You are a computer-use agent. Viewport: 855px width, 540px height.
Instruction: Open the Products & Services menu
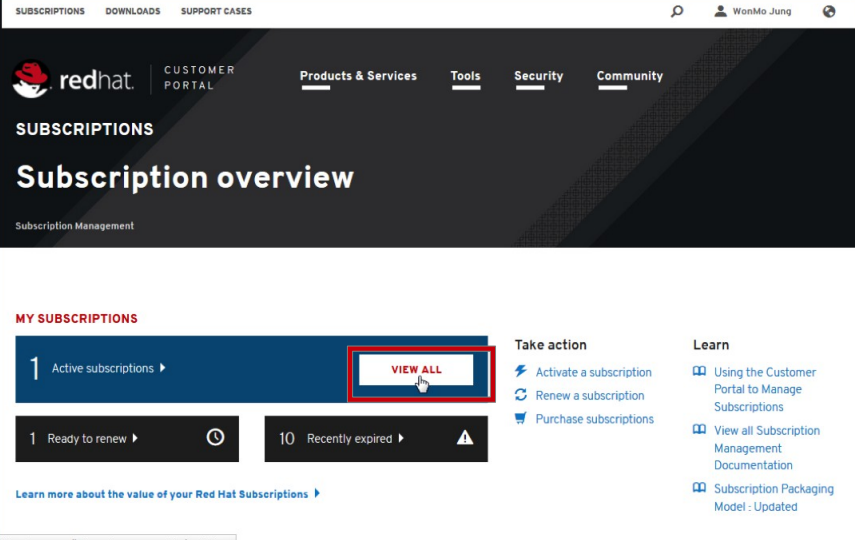click(358, 76)
